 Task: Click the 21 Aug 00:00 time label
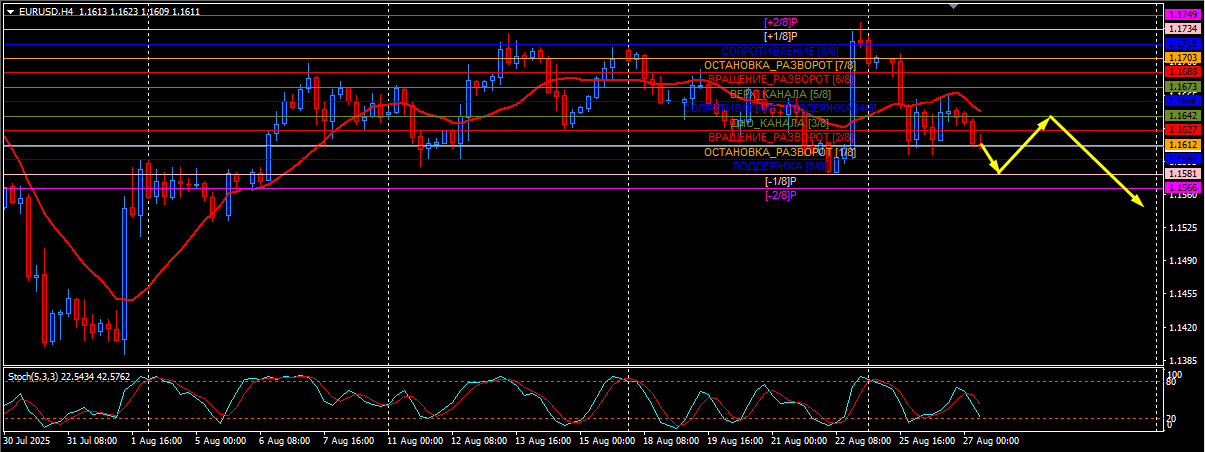(x=798, y=440)
